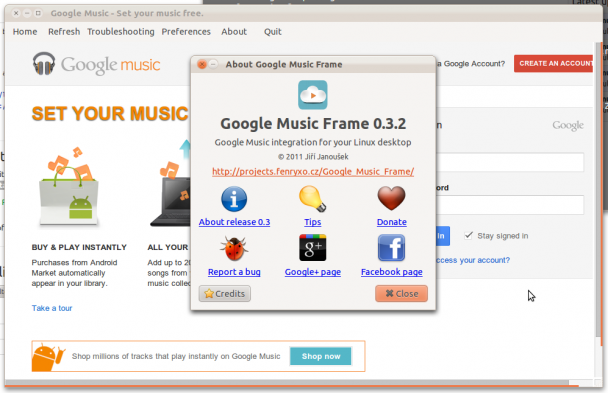Click the blue Sign in button behind the dialog
This screenshot has width=608, height=393.
click(443, 236)
